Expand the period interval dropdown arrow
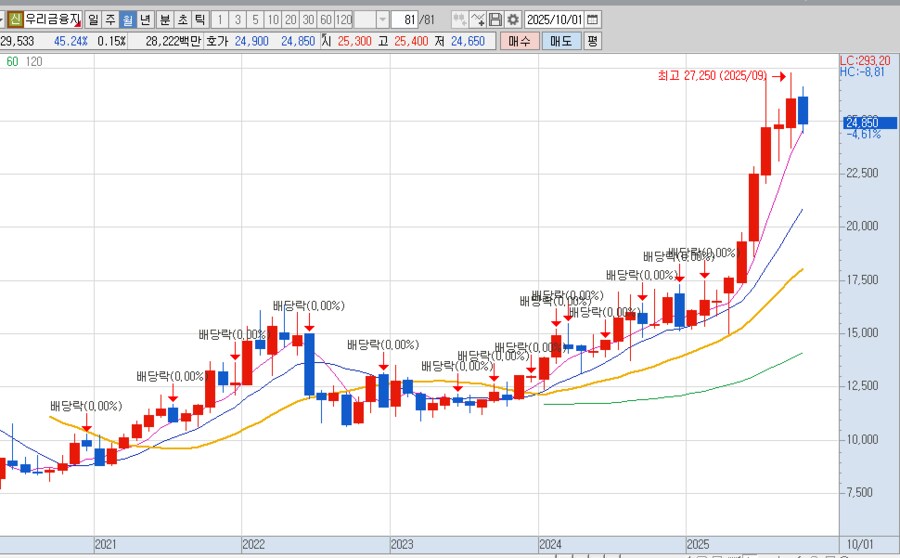The image size is (900, 558). [382, 19]
